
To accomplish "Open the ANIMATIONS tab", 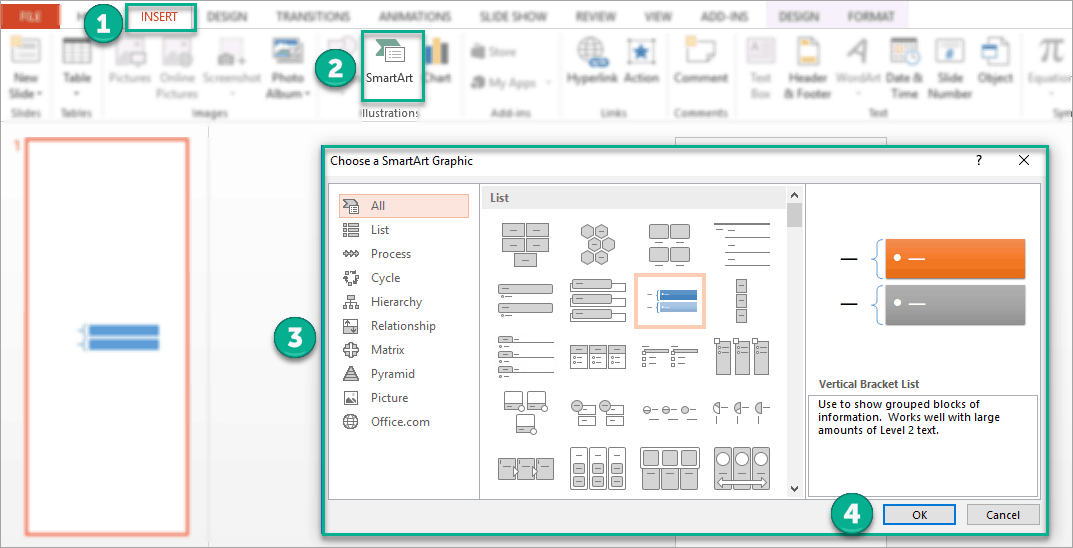I will (415, 17).
